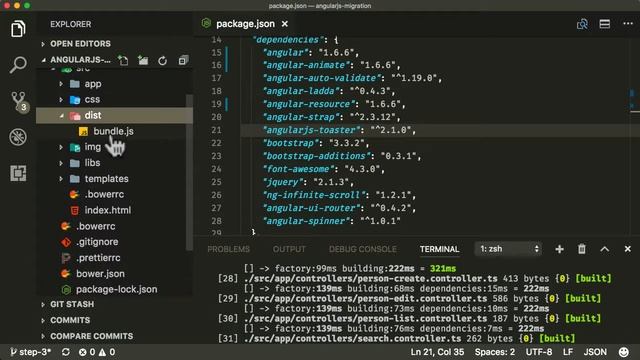640x360 pixels.
Task: Click the "font-awesome": "4.3.0" line
Action: [x=324, y=169]
